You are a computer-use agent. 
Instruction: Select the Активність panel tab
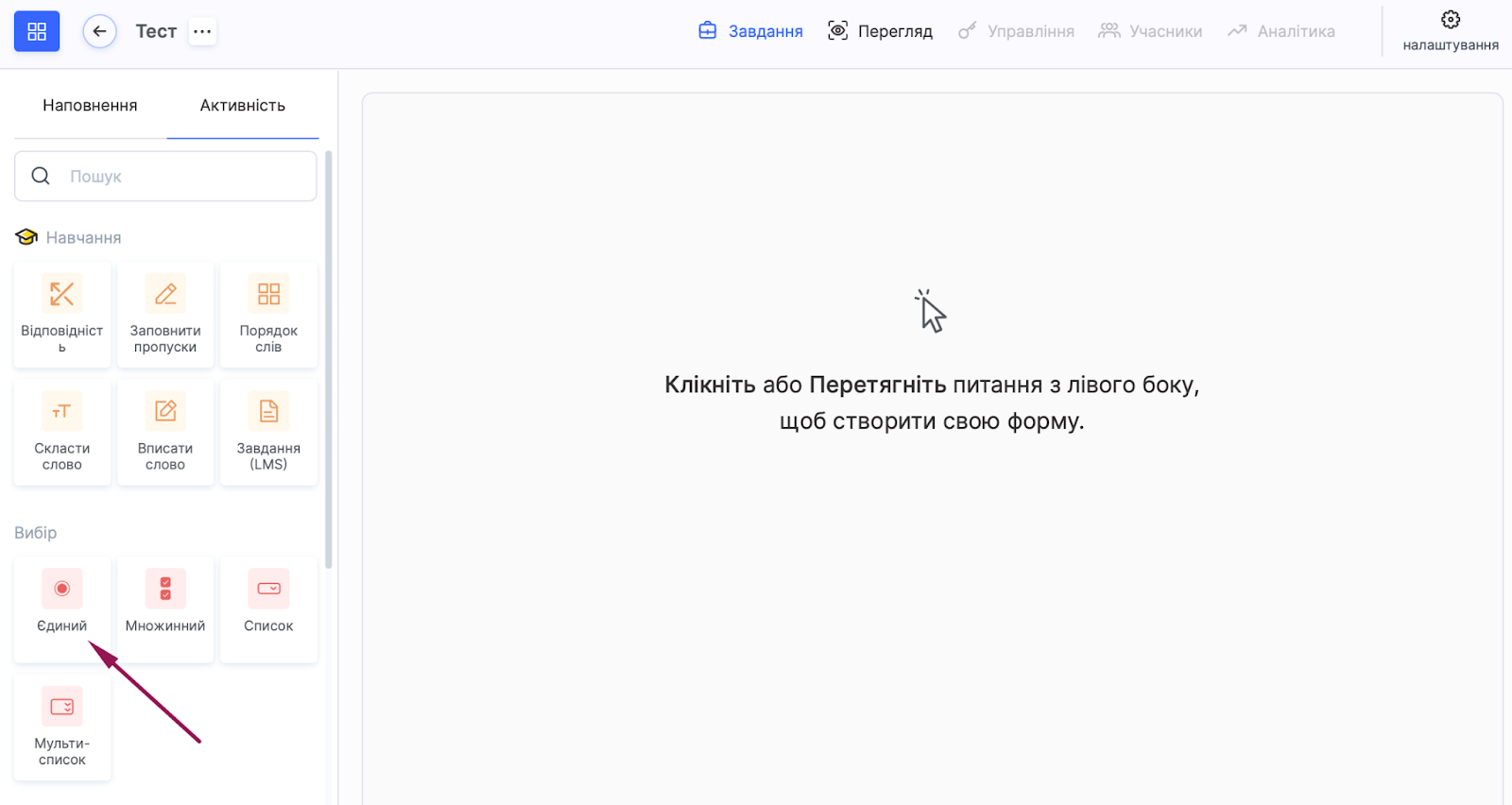(242, 106)
